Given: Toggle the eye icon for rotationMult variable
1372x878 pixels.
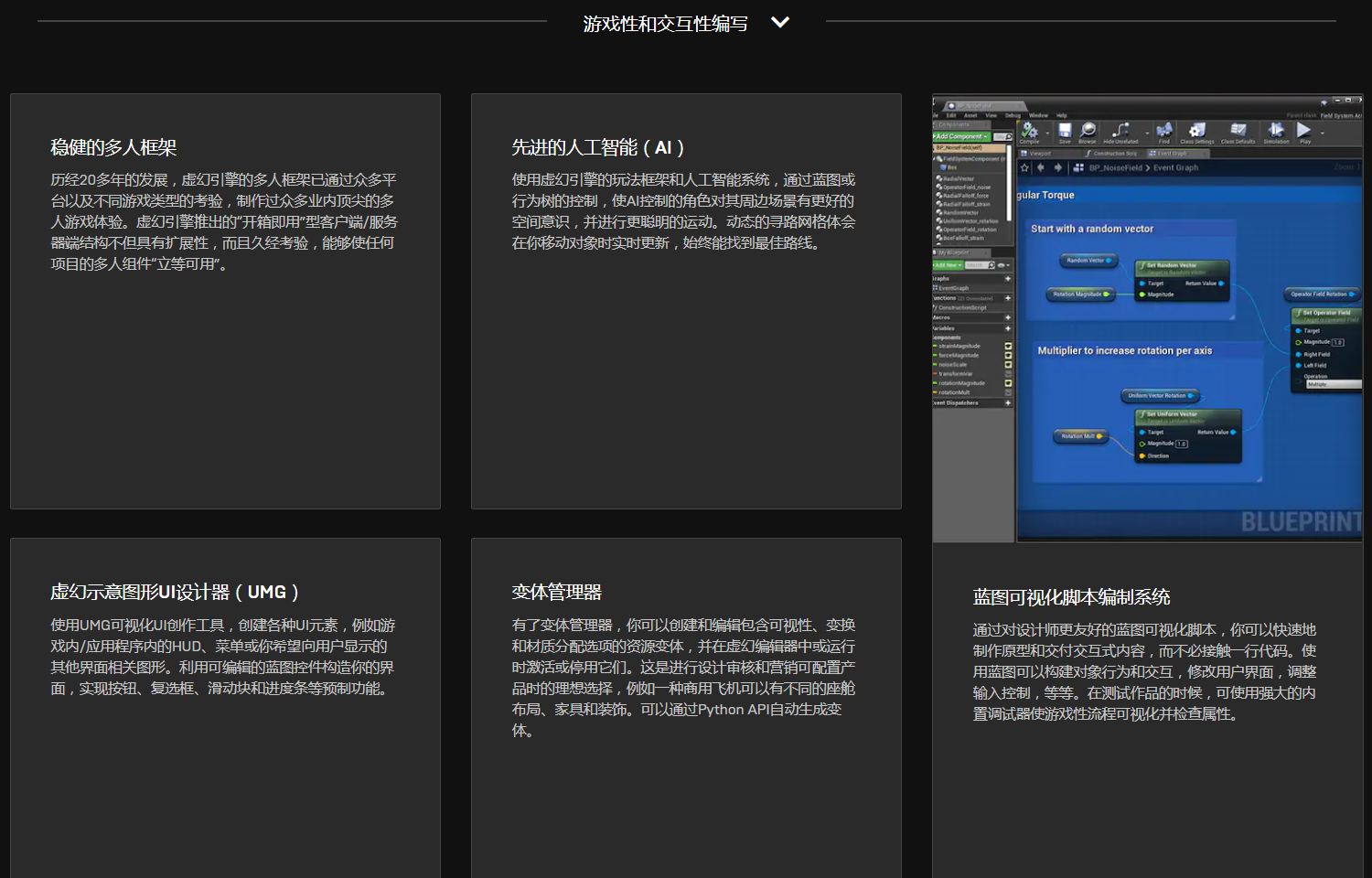Looking at the screenshot, I should 1008,392.
